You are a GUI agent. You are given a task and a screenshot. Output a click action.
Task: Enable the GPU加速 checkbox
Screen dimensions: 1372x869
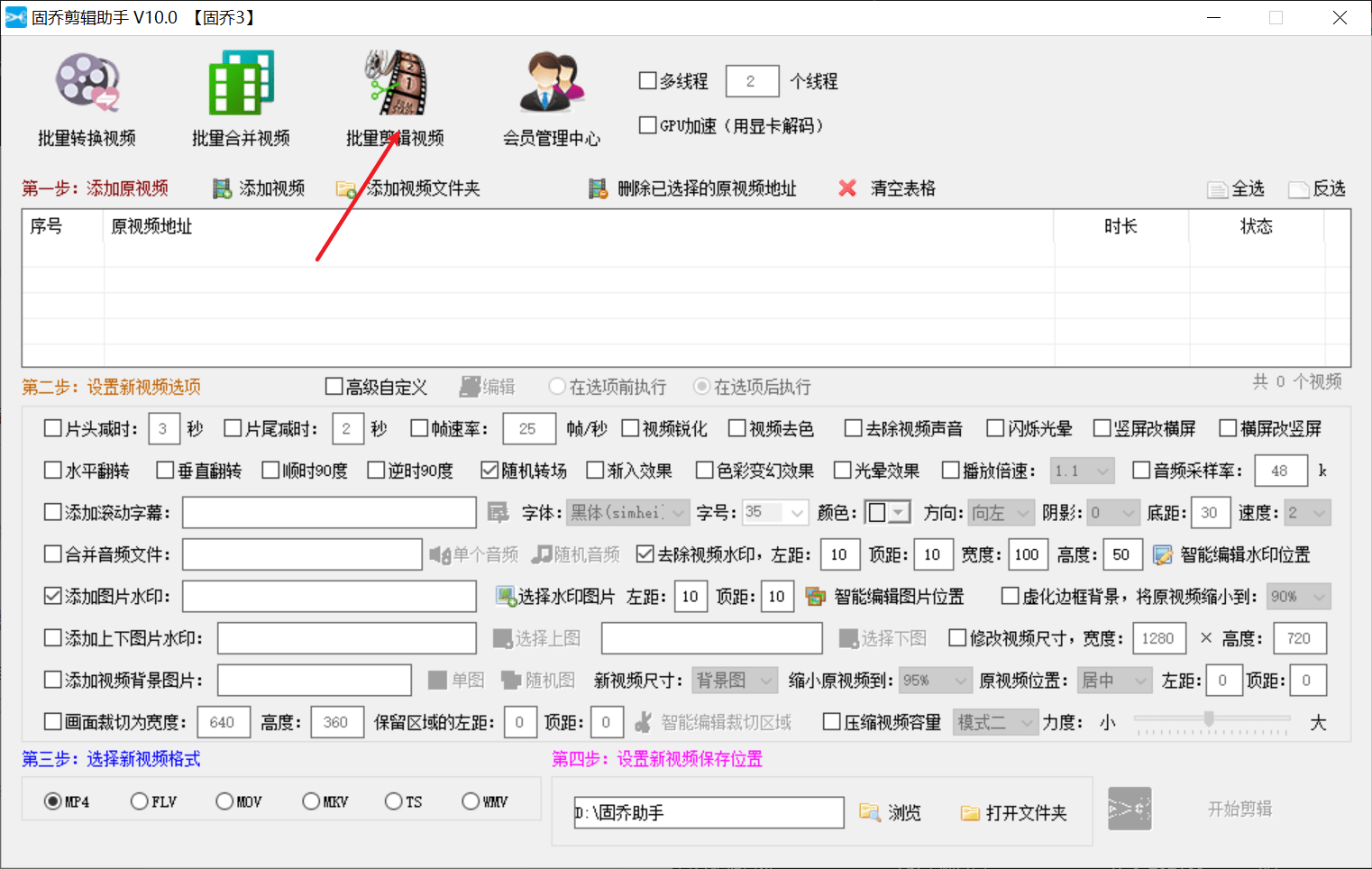coord(647,125)
